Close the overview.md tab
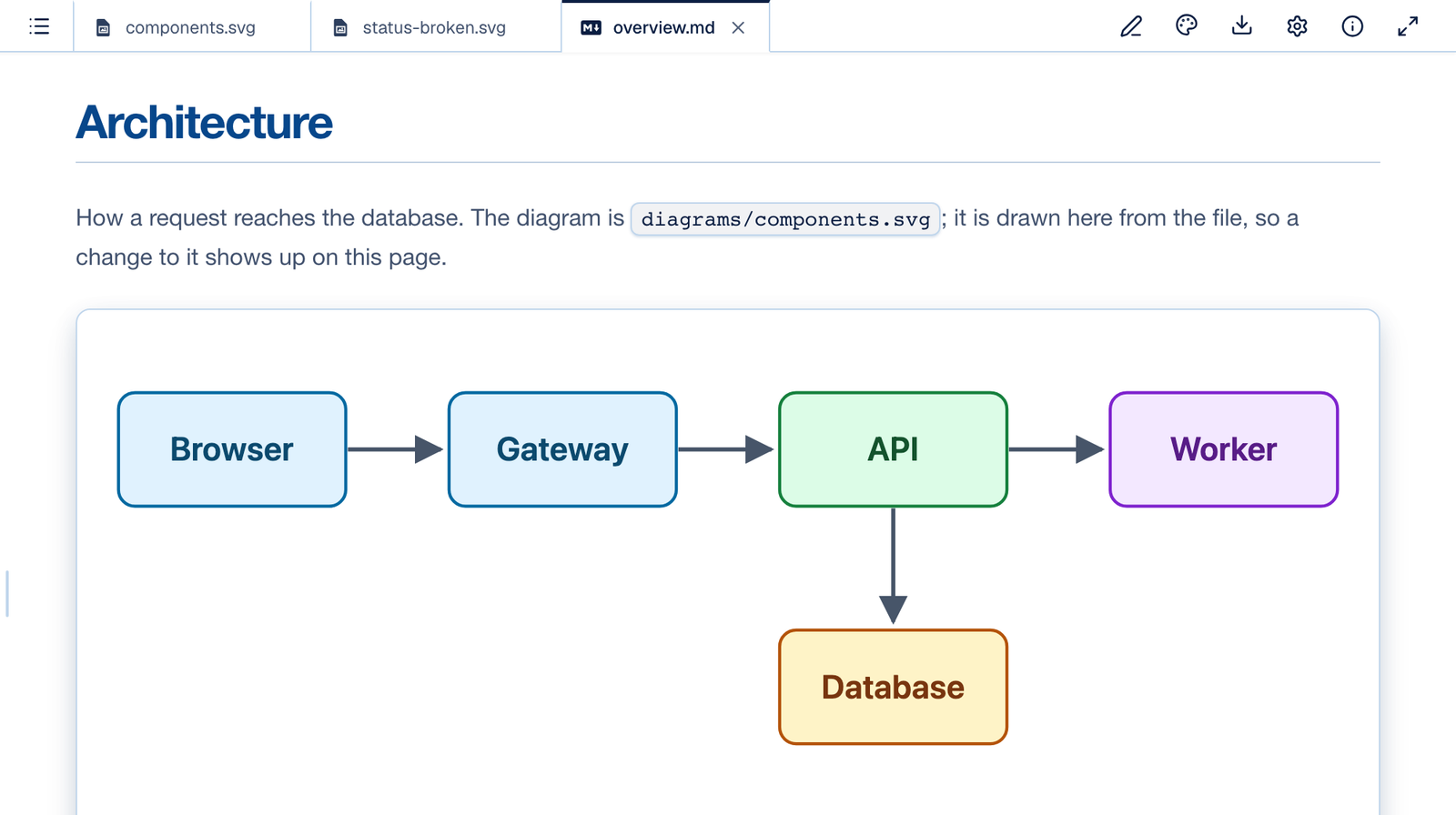Viewport: 1456px width, 815px height. [738, 27]
